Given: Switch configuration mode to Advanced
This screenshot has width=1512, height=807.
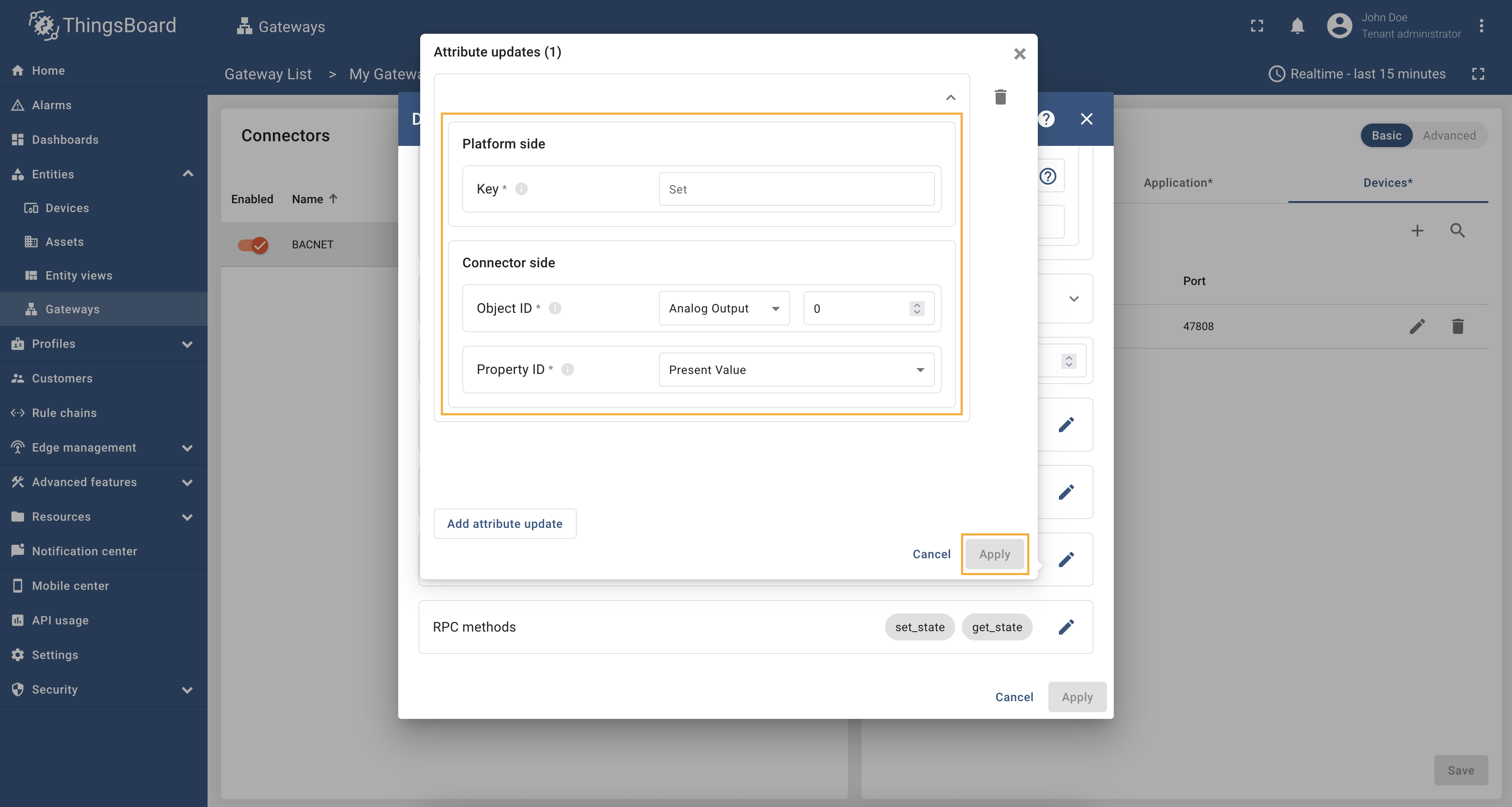Looking at the screenshot, I should 1449,135.
